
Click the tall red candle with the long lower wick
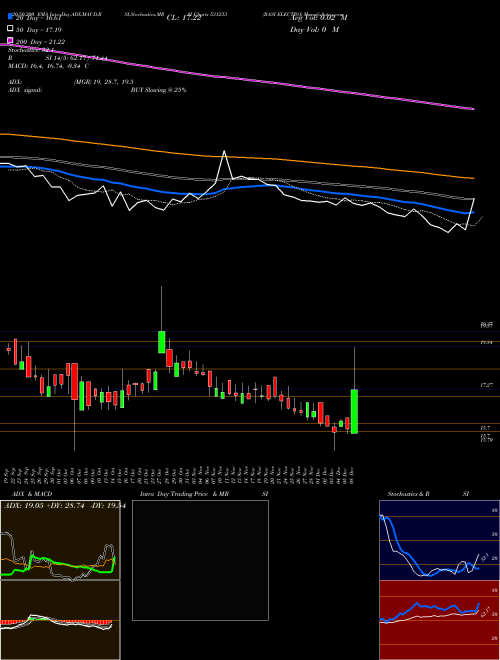click(74, 381)
